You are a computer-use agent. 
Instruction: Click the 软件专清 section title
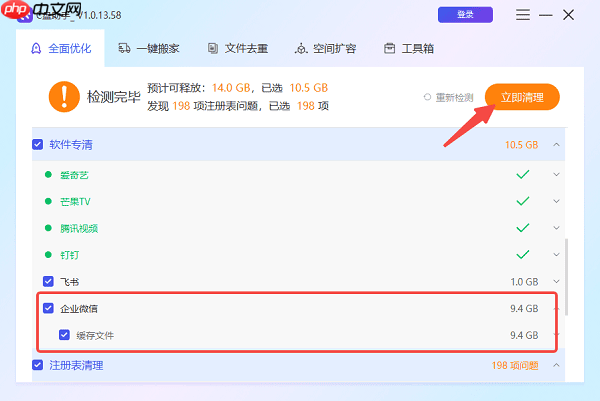(71, 145)
